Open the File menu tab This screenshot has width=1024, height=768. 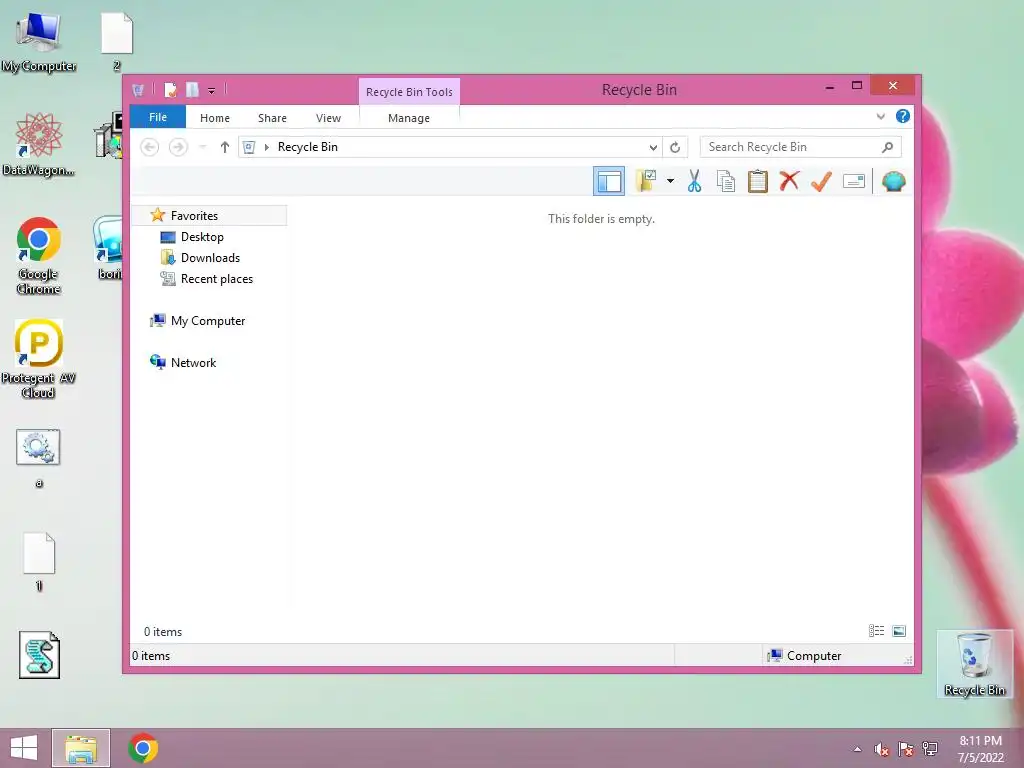pos(158,117)
